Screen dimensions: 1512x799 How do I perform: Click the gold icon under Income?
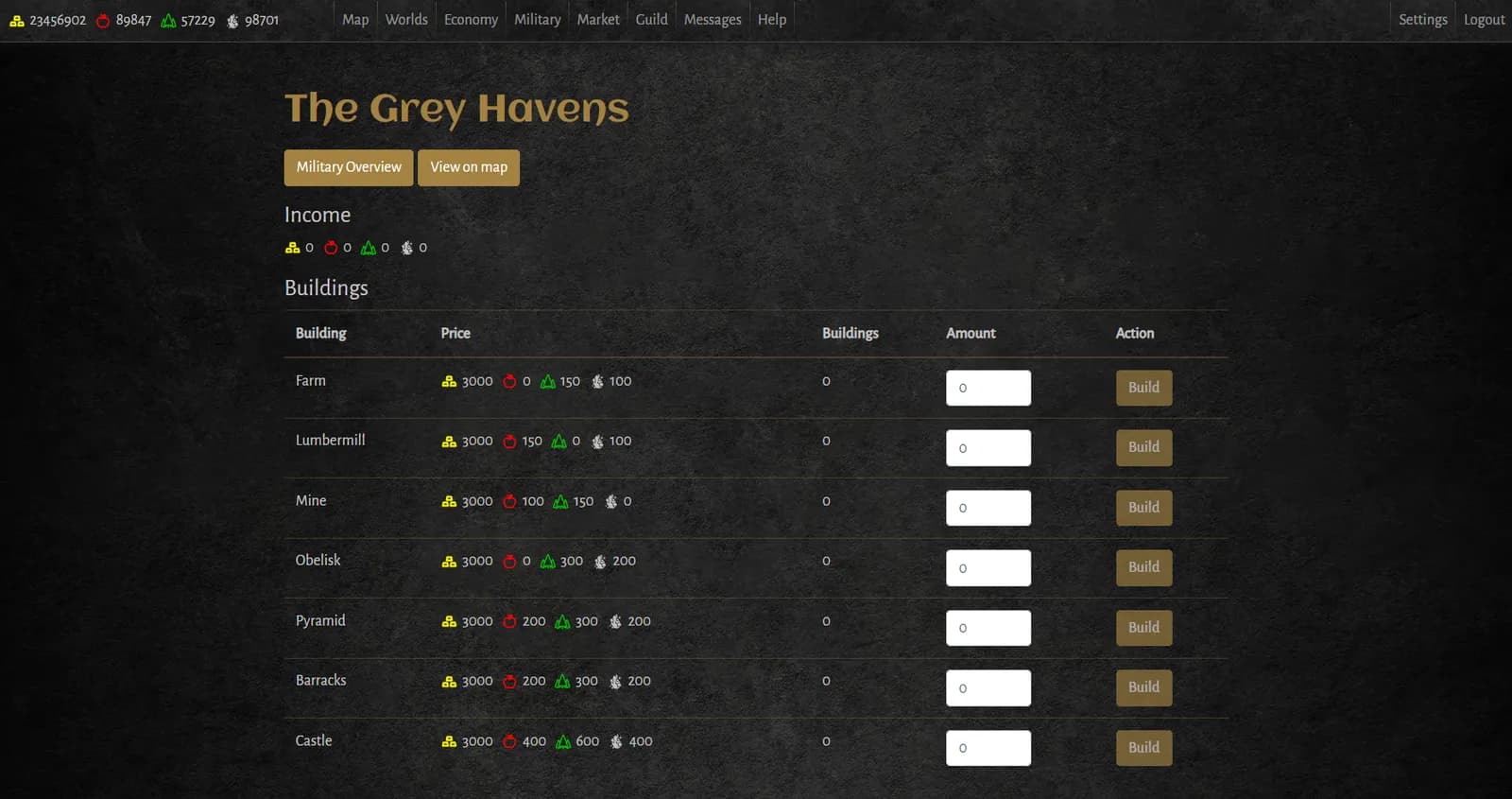pos(292,248)
